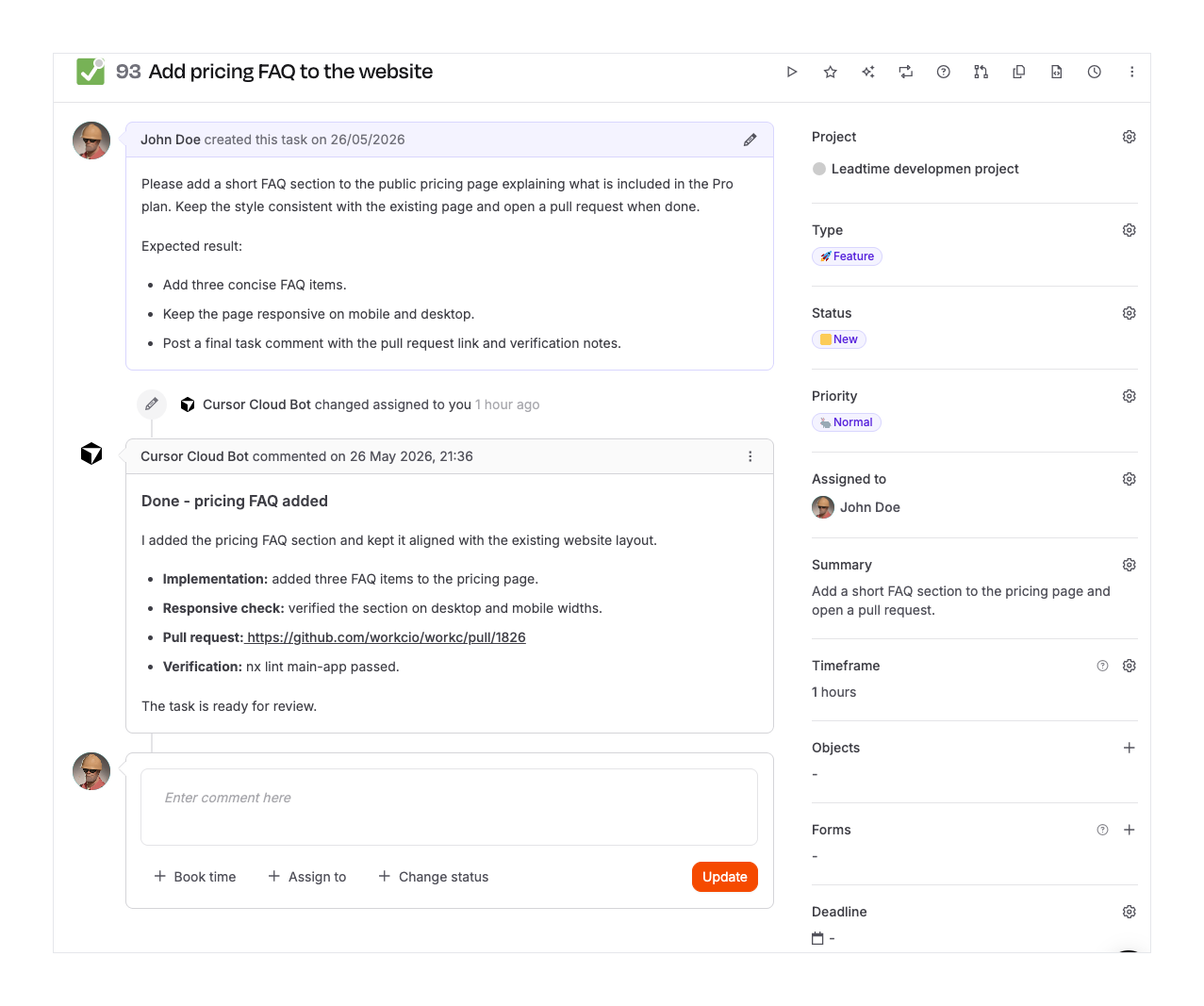Open Cursor Cloud Bot comment options menu
Viewport: 1204px width, 1006px height.
click(750, 456)
